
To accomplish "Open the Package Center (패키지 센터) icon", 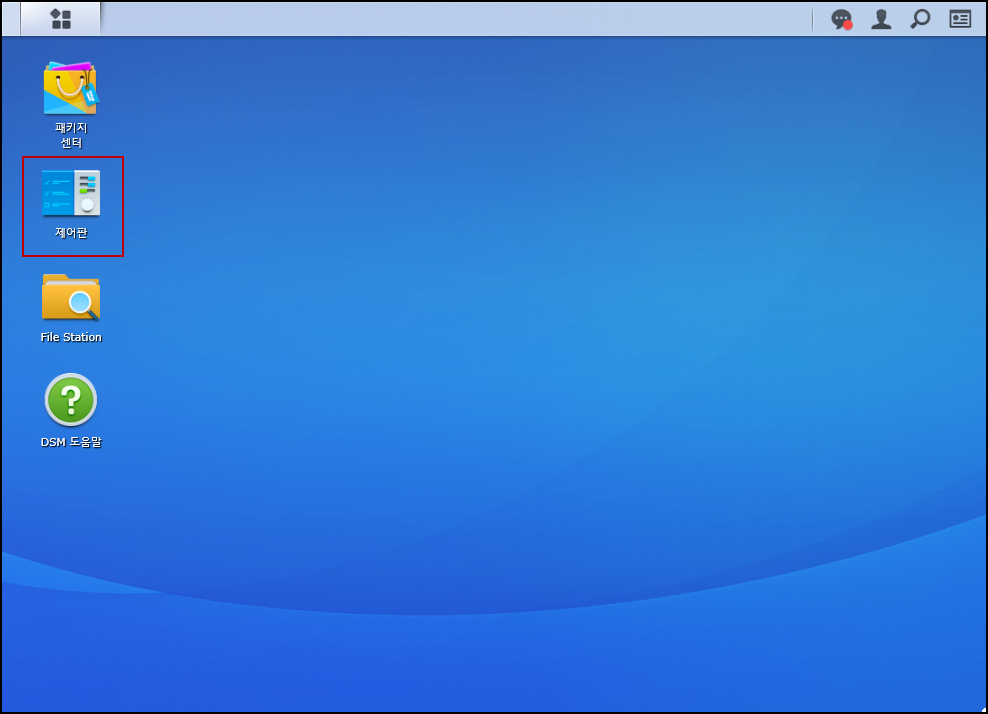I will point(71,104).
